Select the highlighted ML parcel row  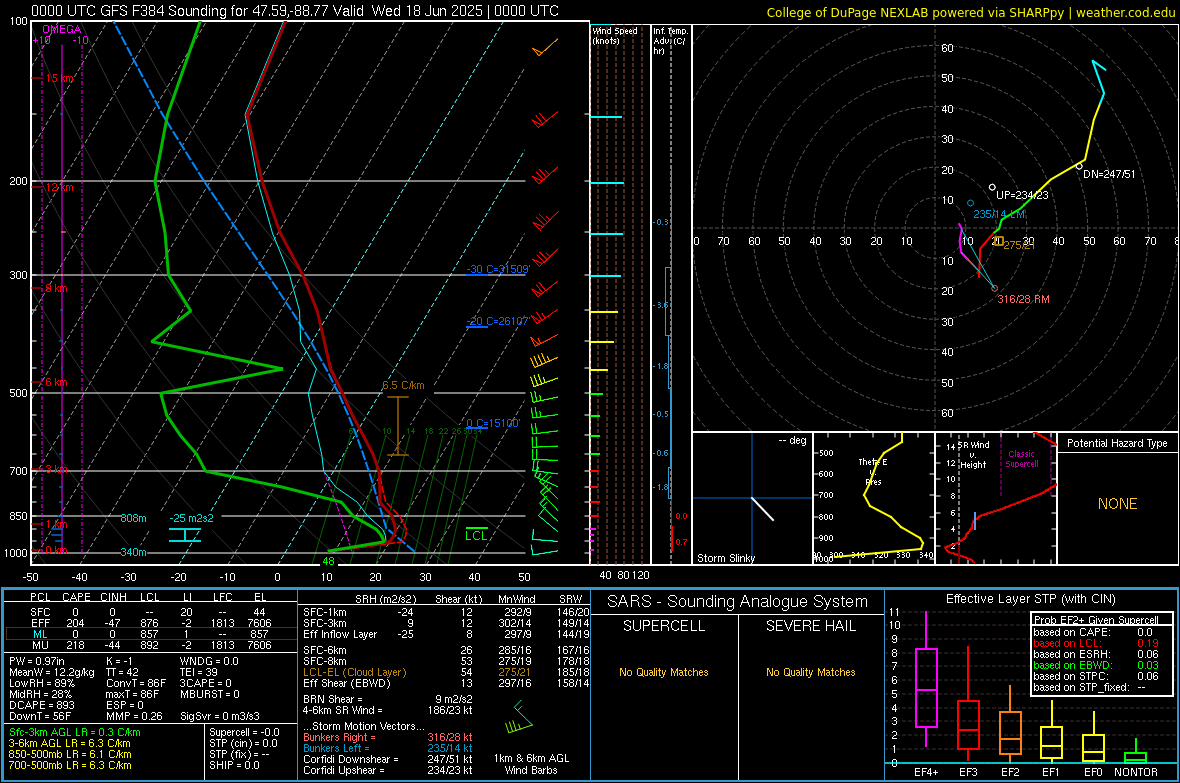[x=150, y=634]
